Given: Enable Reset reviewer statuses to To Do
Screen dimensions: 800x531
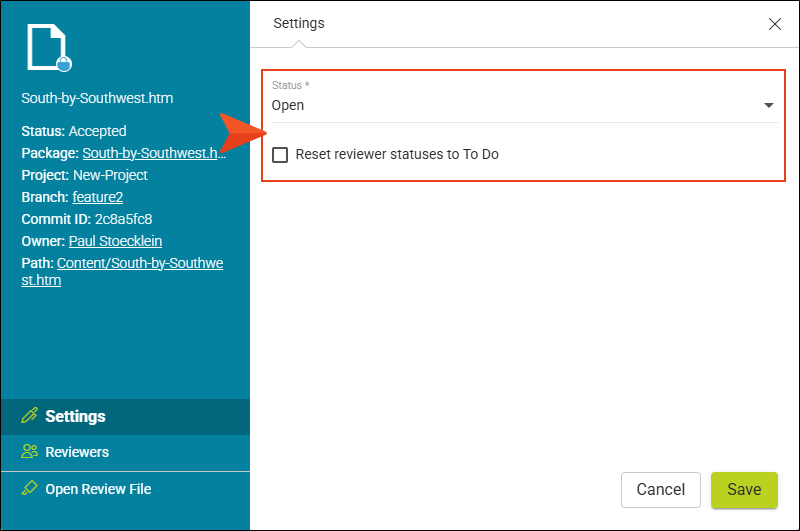Looking at the screenshot, I should [280, 155].
